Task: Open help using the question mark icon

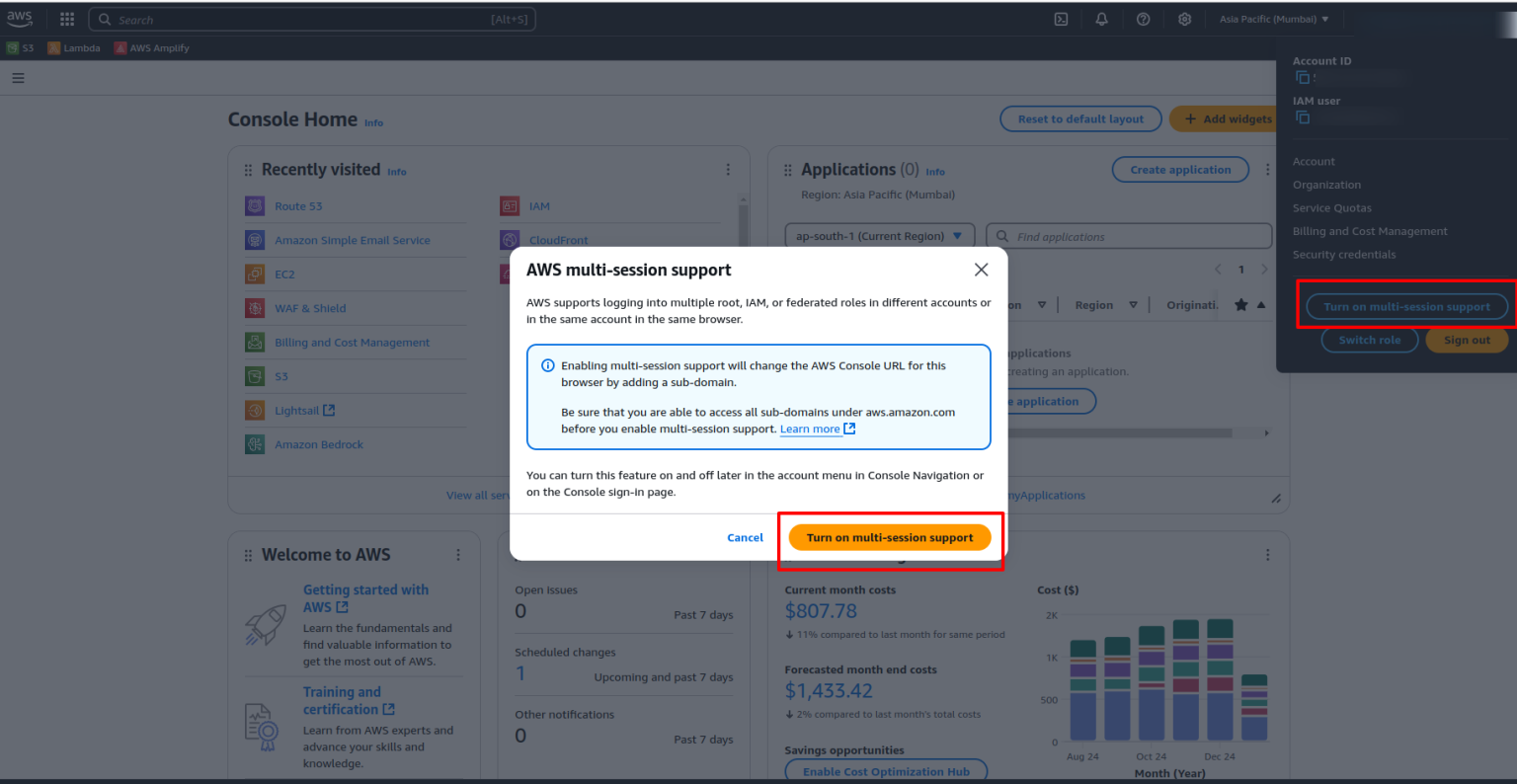Action: (x=1143, y=19)
